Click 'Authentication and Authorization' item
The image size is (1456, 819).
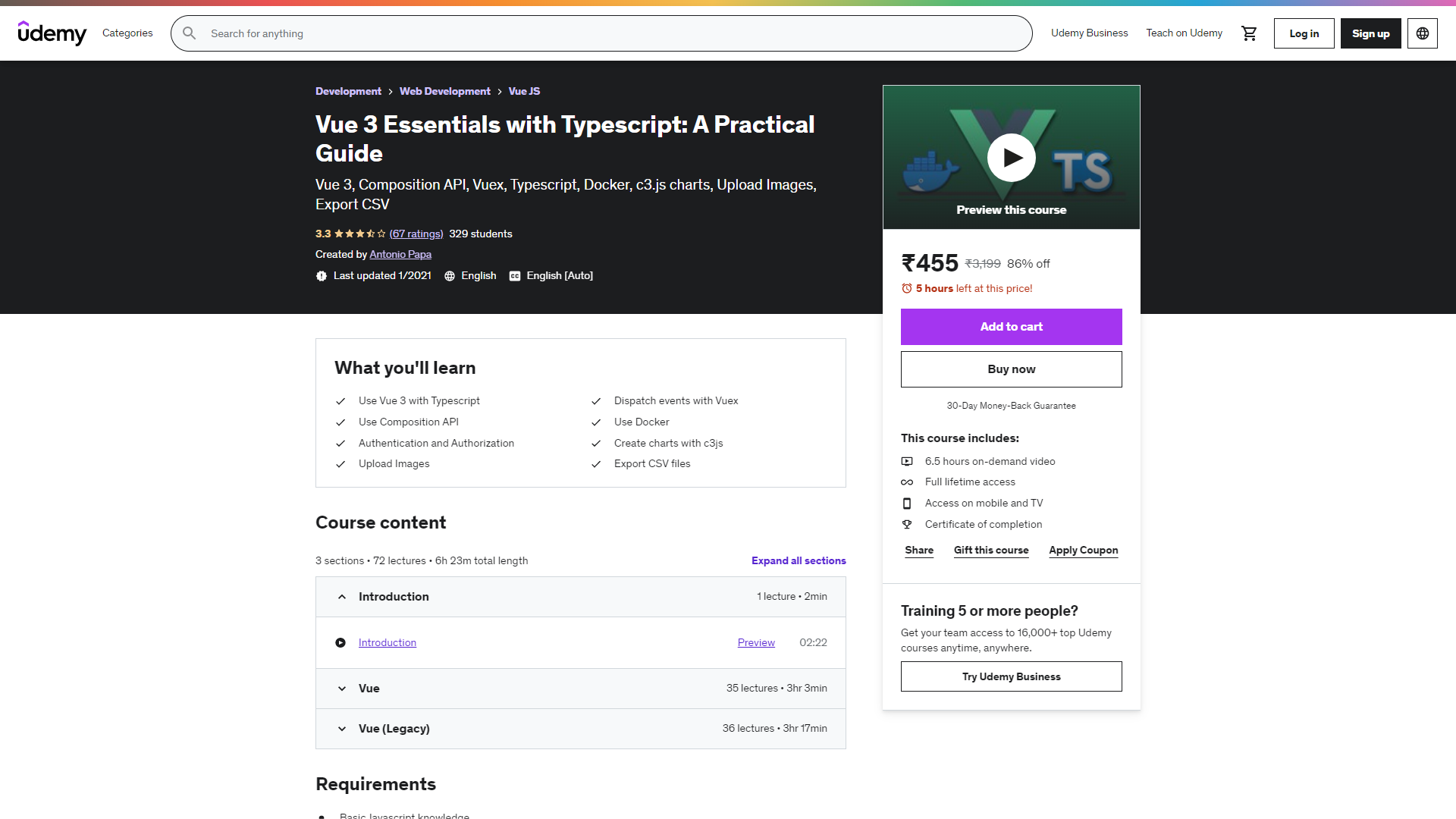click(436, 444)
